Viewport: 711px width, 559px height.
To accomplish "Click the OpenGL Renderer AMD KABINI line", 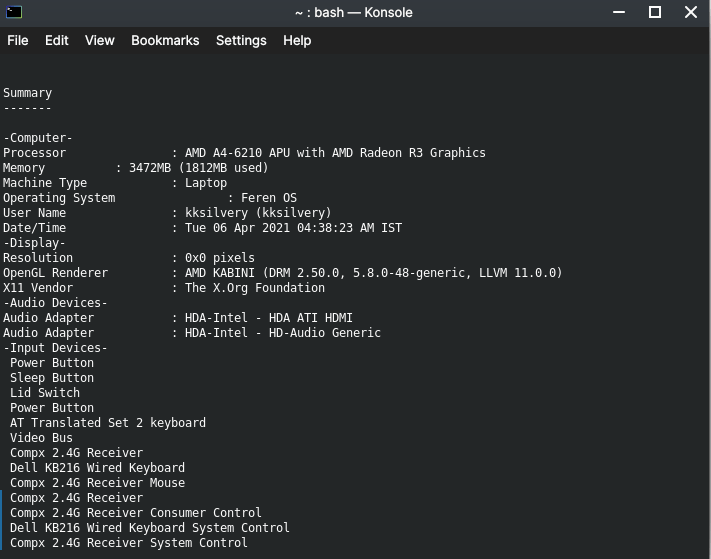I will 283,272.
